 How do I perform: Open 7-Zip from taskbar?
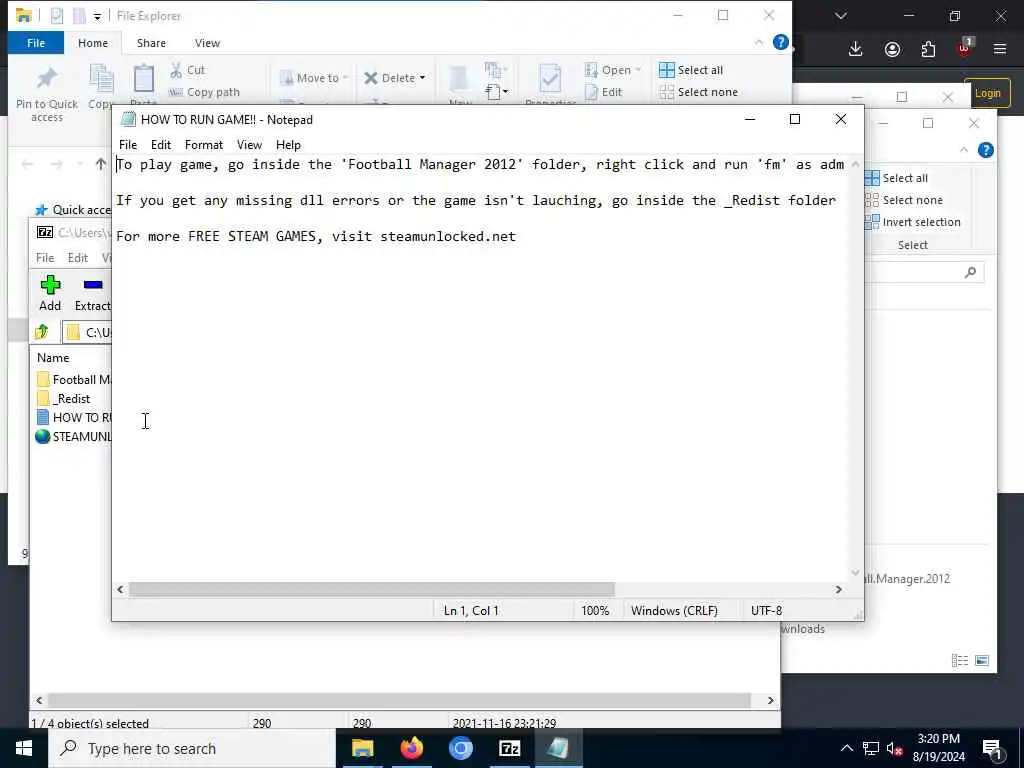tap(509, 748)
